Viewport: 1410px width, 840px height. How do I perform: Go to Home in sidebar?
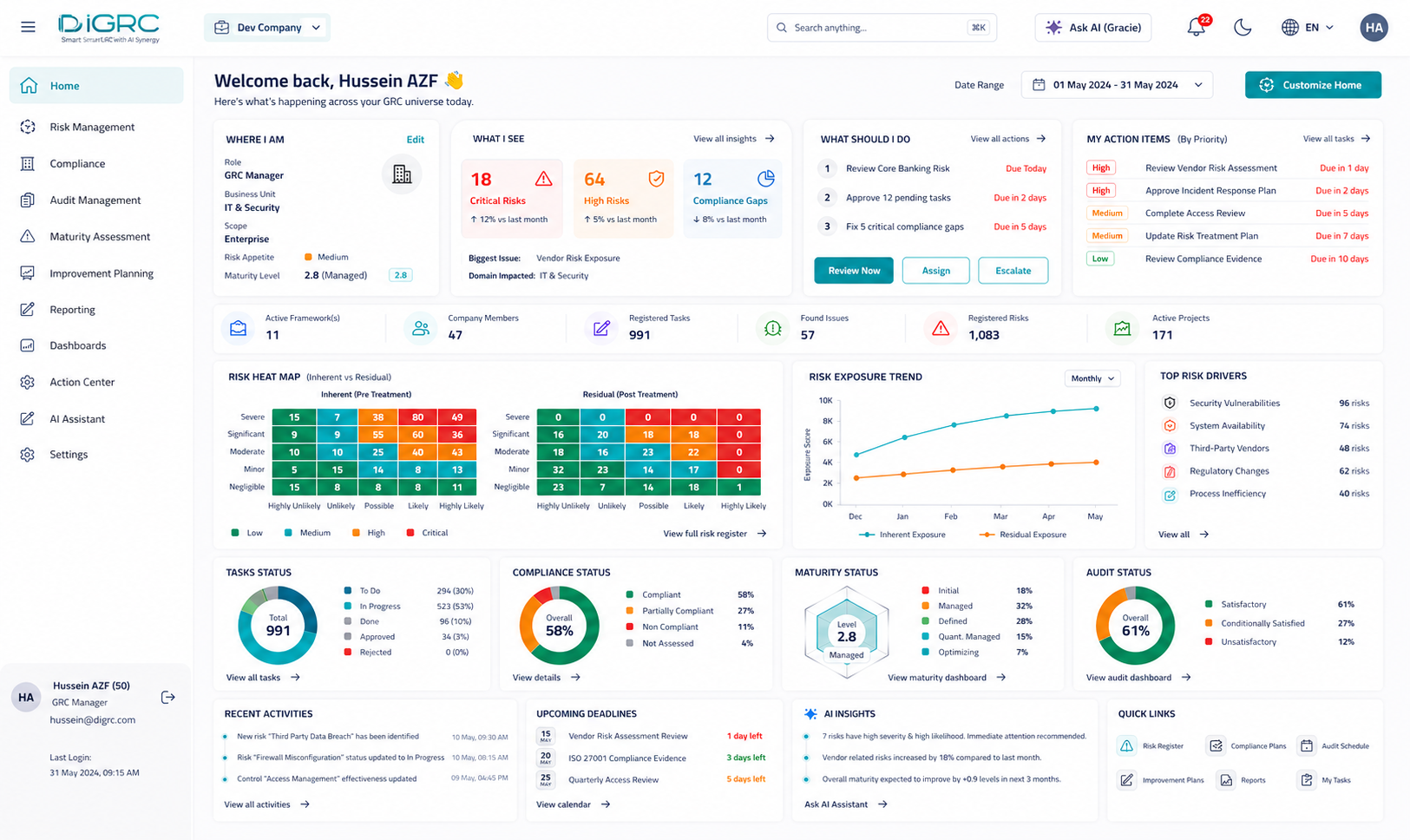coord(96,85)
